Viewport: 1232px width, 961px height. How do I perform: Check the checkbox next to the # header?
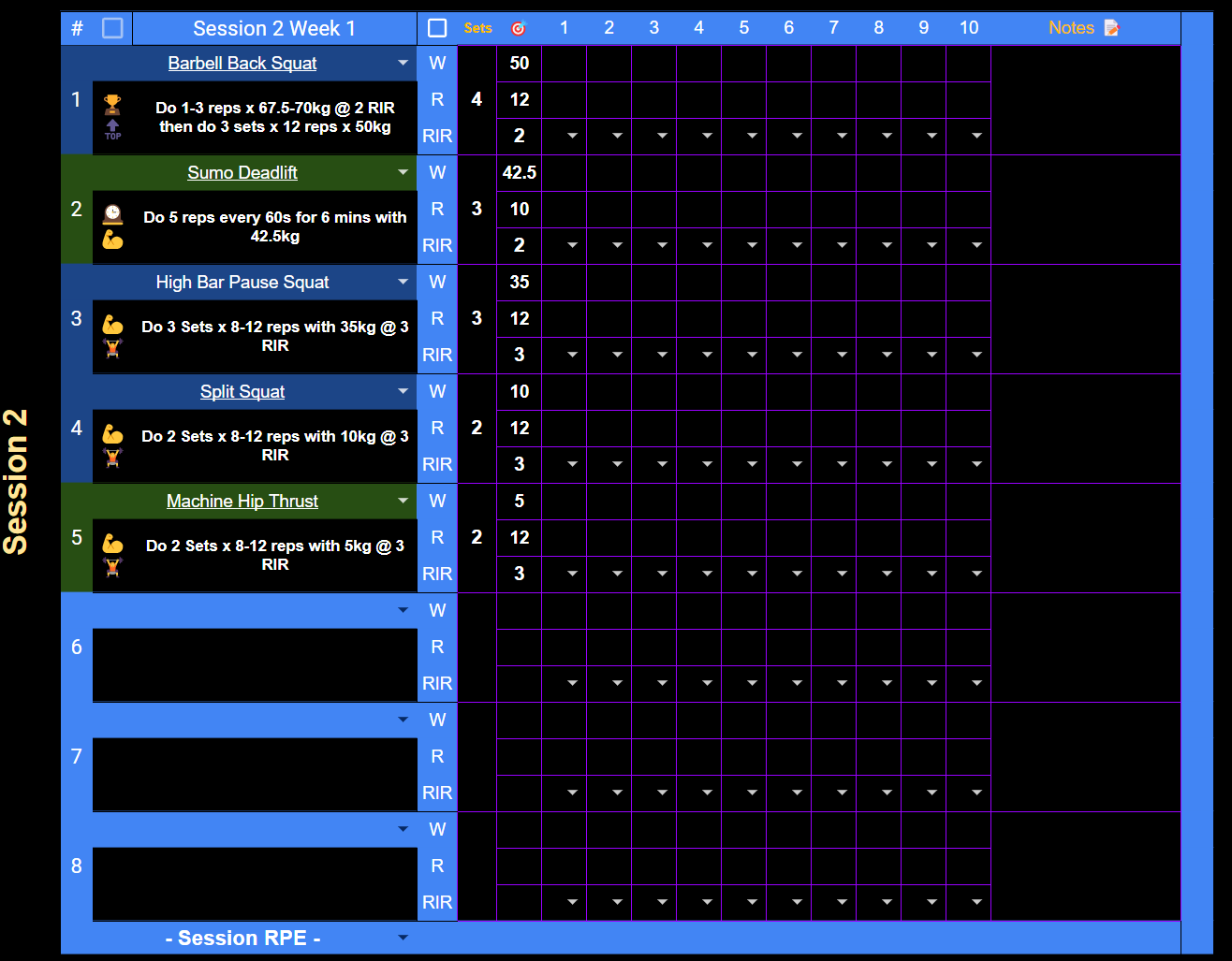tap(112, 27)
